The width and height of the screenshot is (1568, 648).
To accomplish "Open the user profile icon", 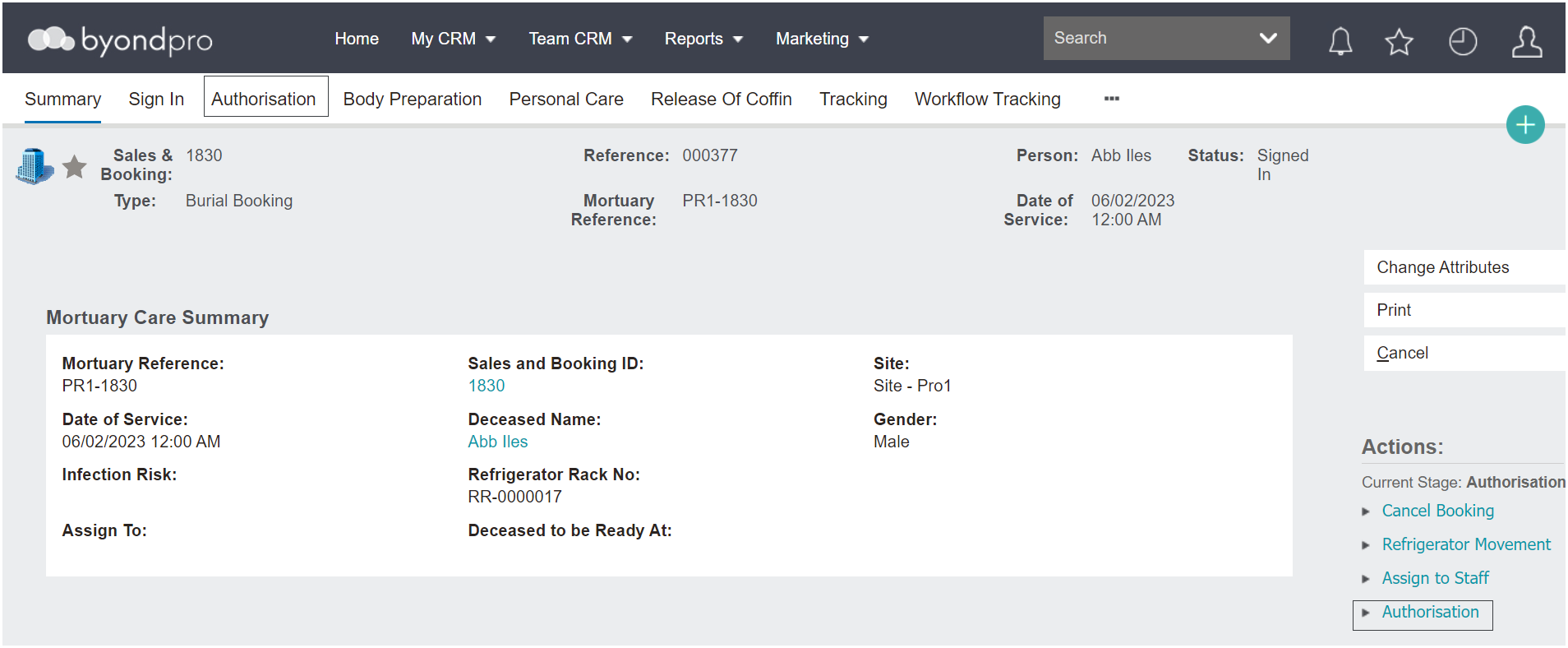I will 1526,41.
